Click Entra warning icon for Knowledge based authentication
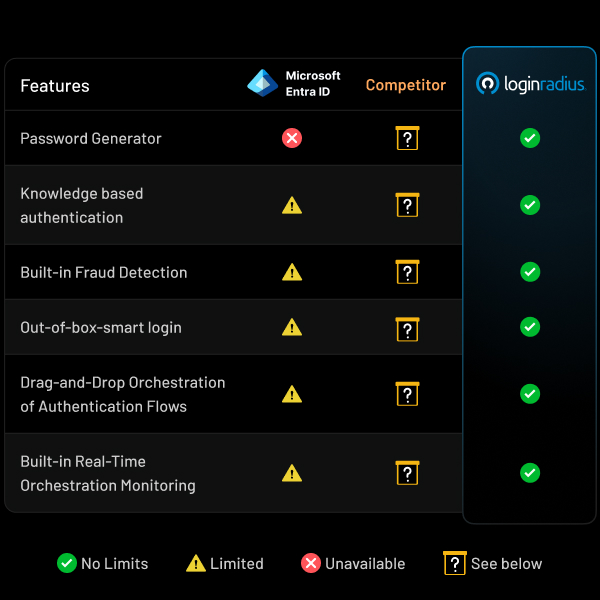This screenshot has width=600, height=600. 292,205
